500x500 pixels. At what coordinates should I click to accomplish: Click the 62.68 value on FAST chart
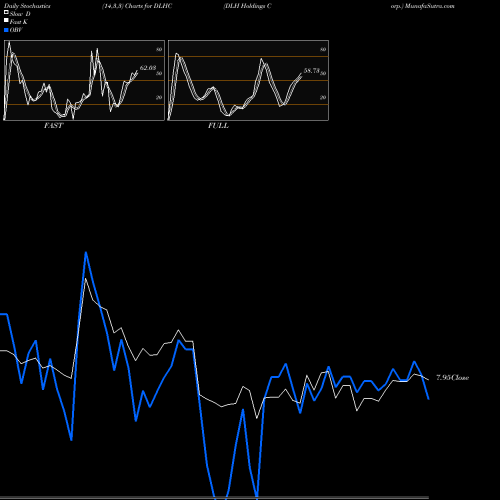[148, 68]
